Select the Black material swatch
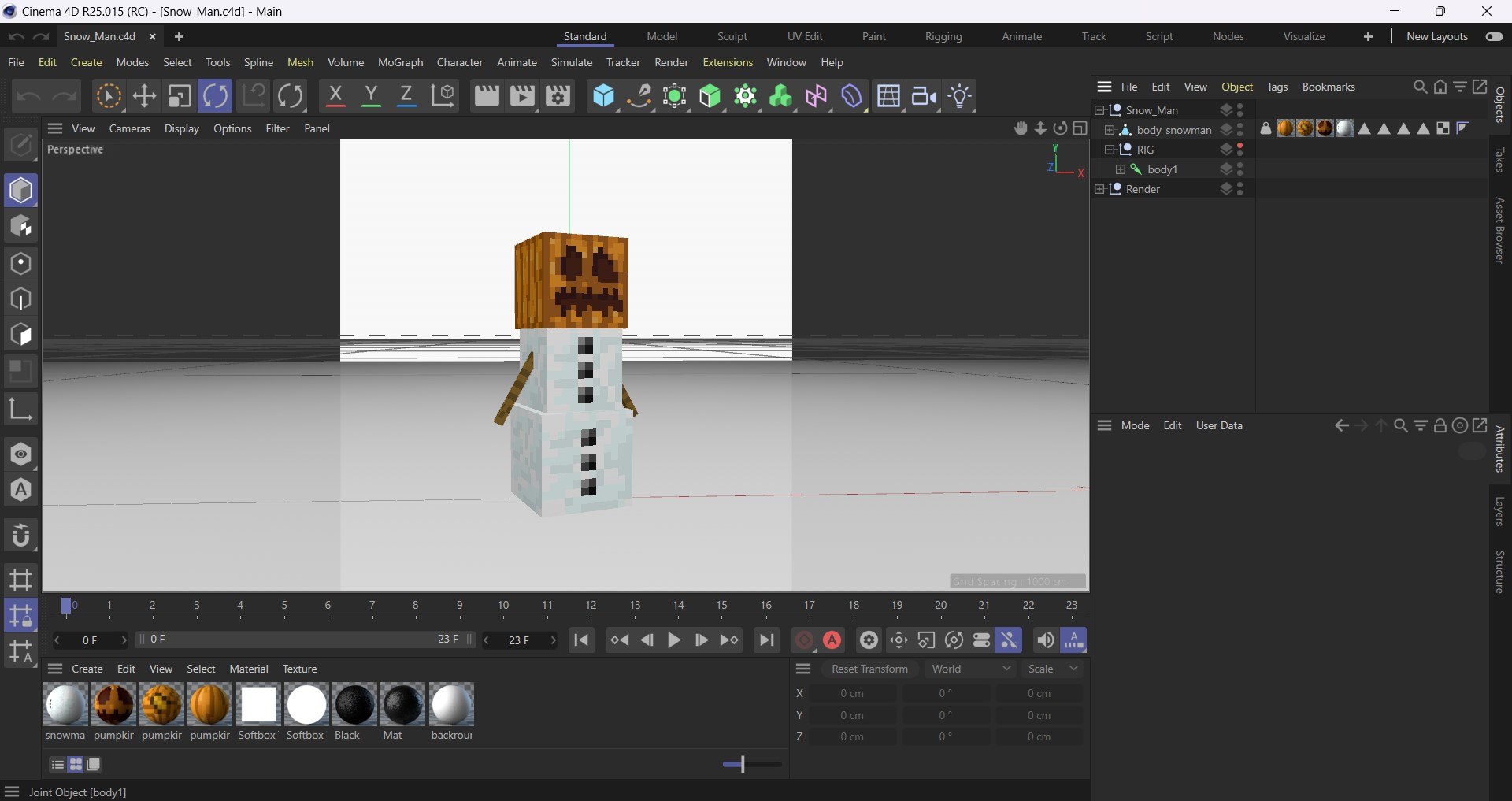The height and width of the screenshot is (801, 1512). (354, 711)
